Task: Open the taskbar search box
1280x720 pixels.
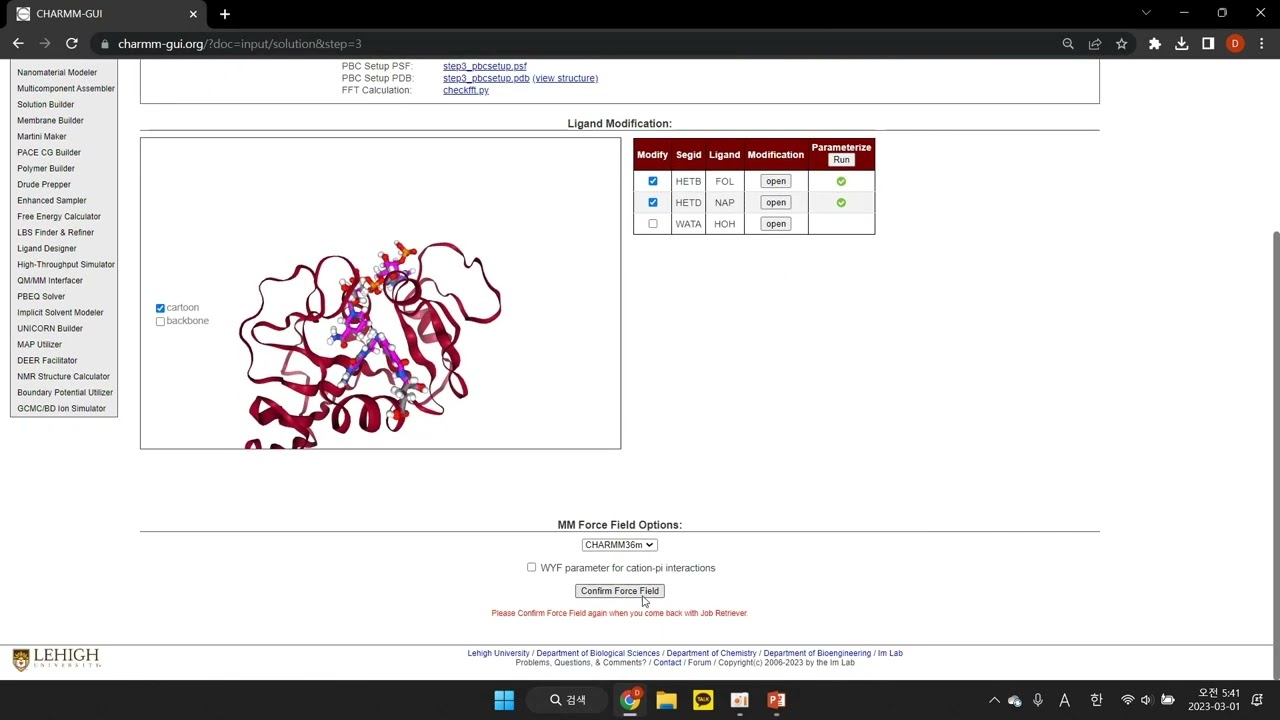Action: click(568, 700)
